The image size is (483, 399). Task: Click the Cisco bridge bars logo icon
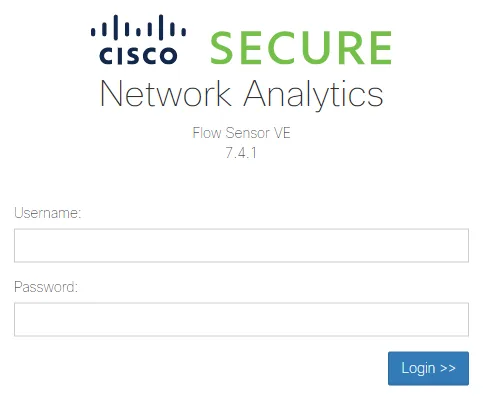pos(138,27)
